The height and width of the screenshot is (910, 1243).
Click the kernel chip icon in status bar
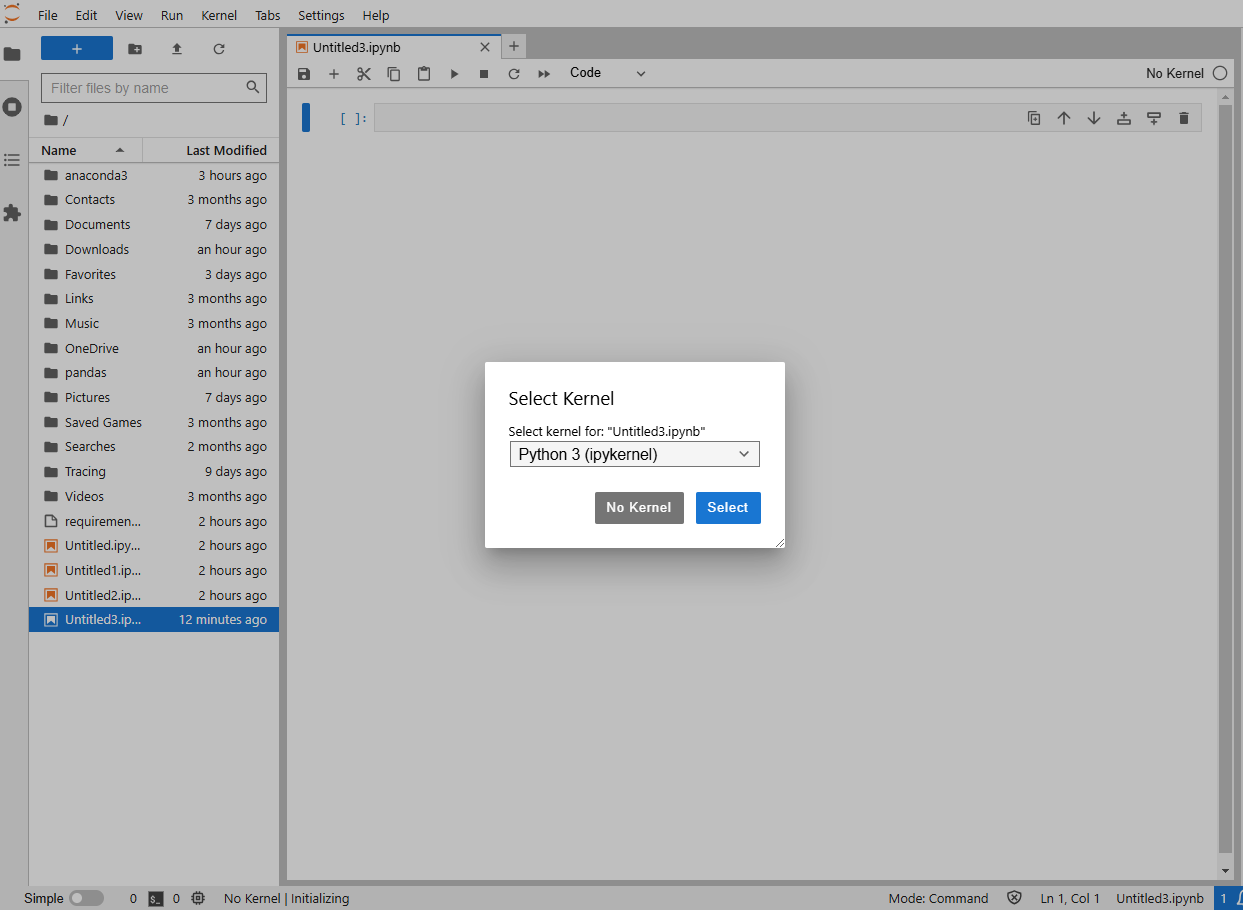(198, 898)
